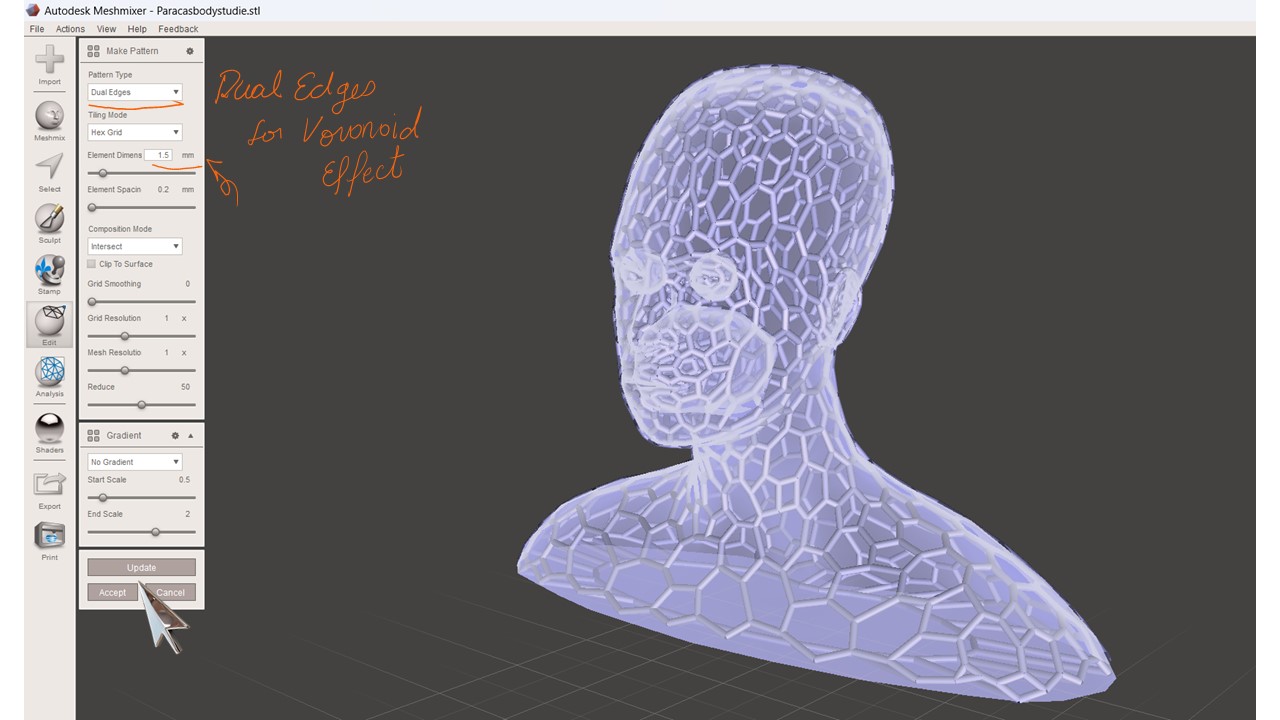Open Gradient panel settings gear
The height and width of the screenshot is (720, 1280).
(175, 436)
